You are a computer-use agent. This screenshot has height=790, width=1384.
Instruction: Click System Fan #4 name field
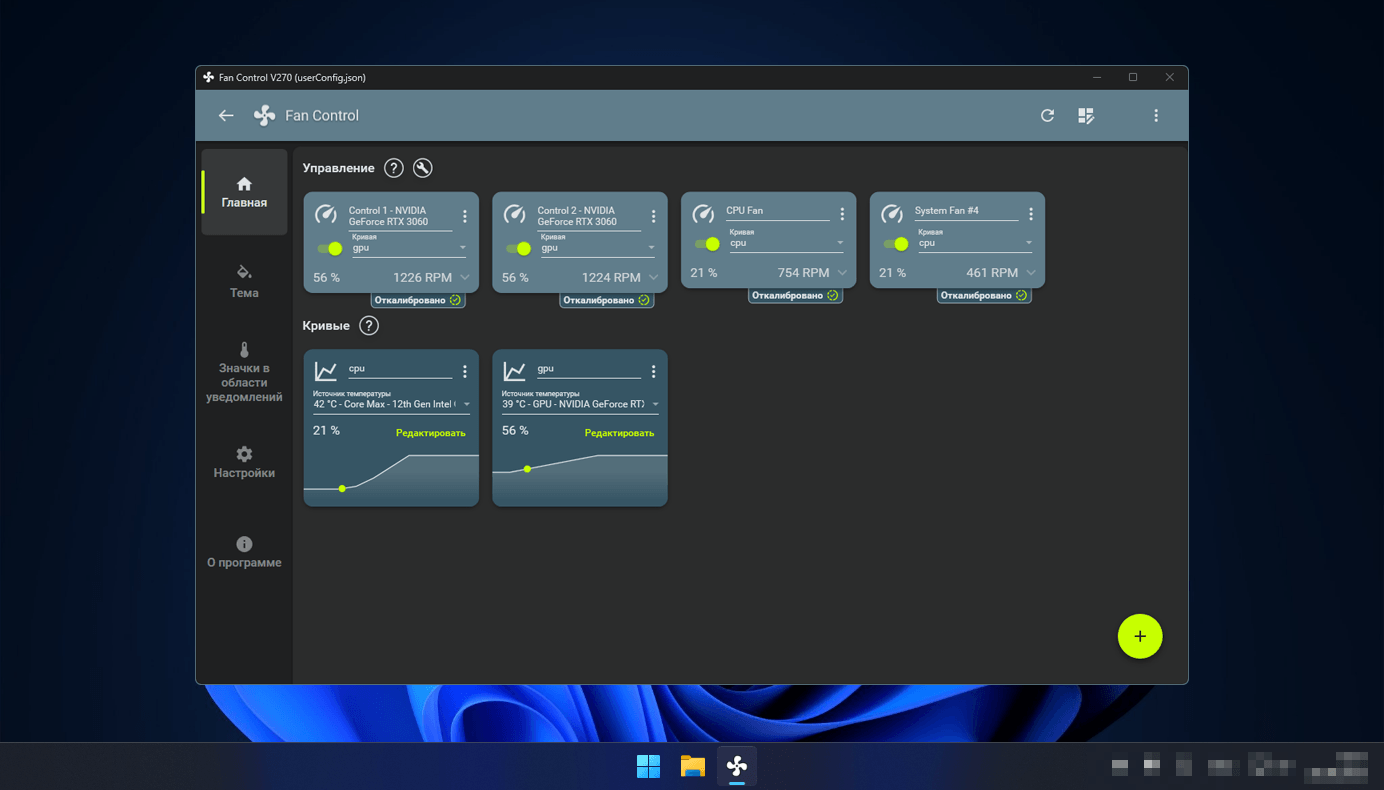pyautogui.click(x=966, y=211)
